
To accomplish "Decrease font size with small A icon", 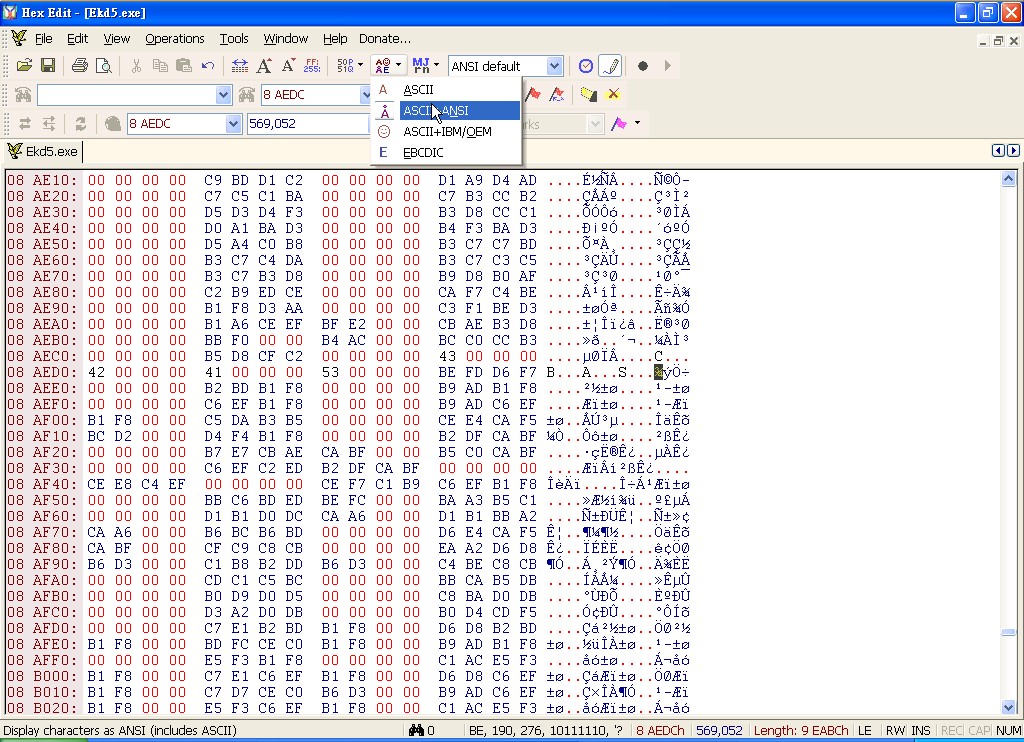I will 288,65.
